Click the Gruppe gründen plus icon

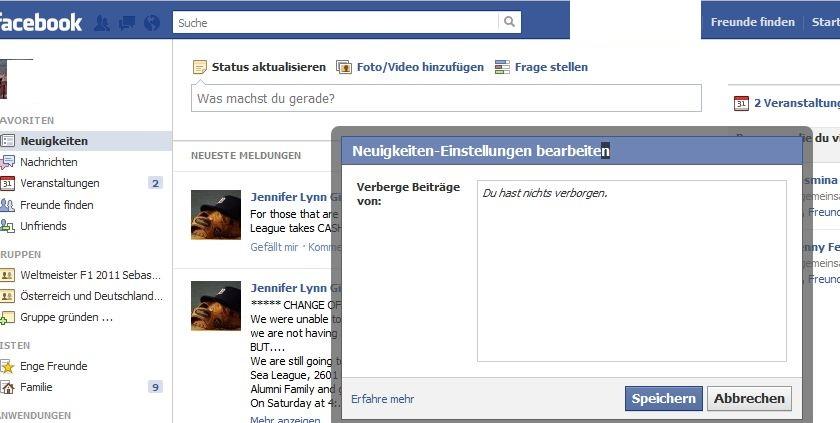(8, 318)
